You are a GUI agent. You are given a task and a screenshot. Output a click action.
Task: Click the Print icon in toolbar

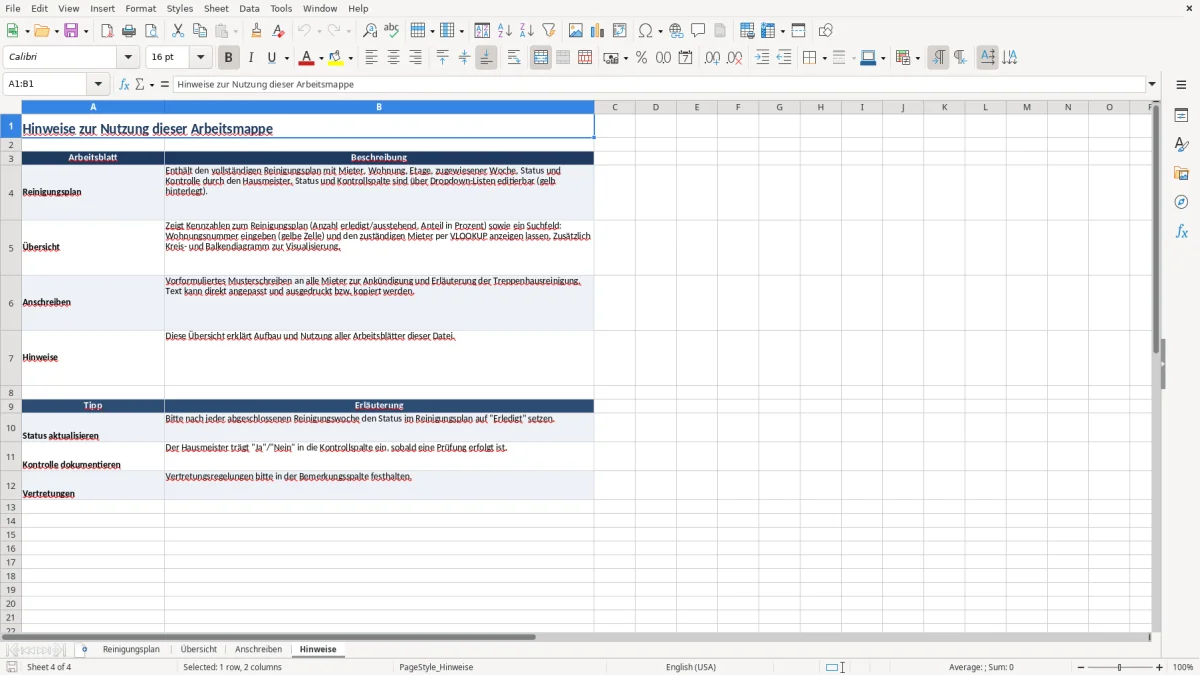[129, 31]
